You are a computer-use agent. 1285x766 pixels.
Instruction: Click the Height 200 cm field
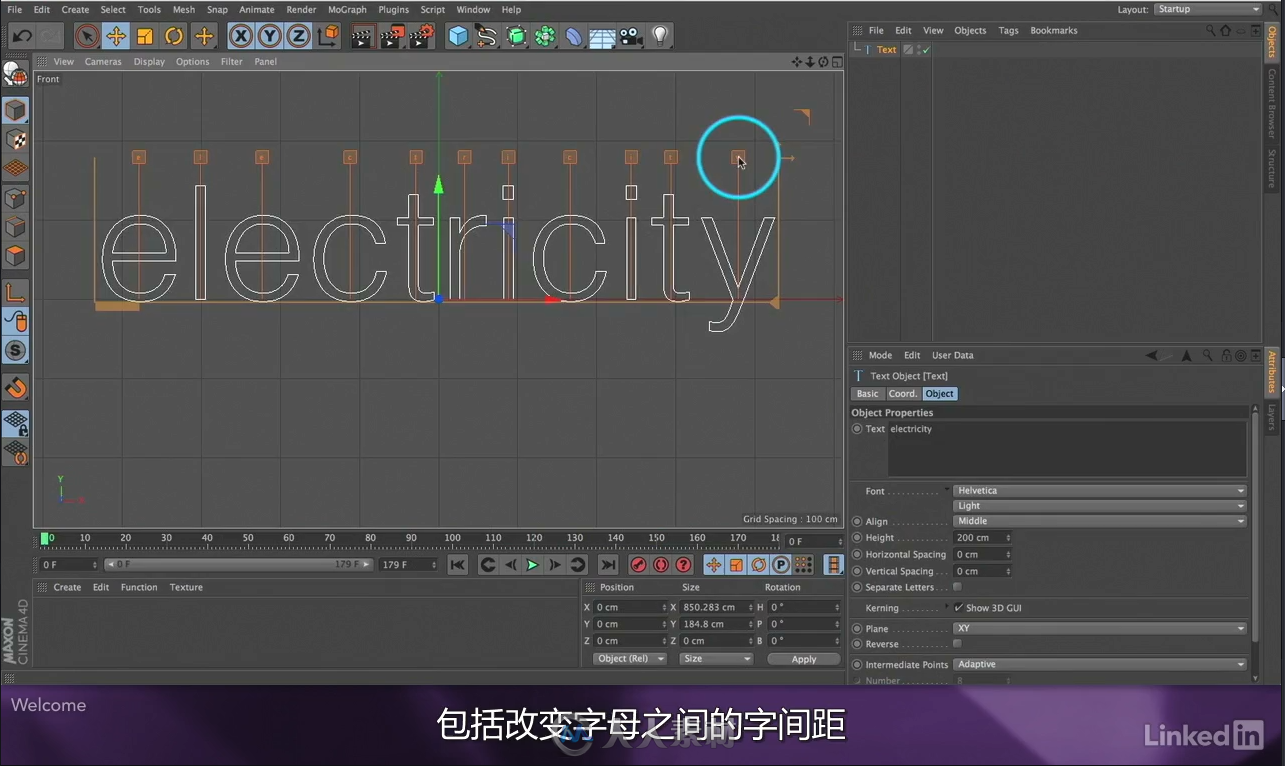click(x=983, y=538)
